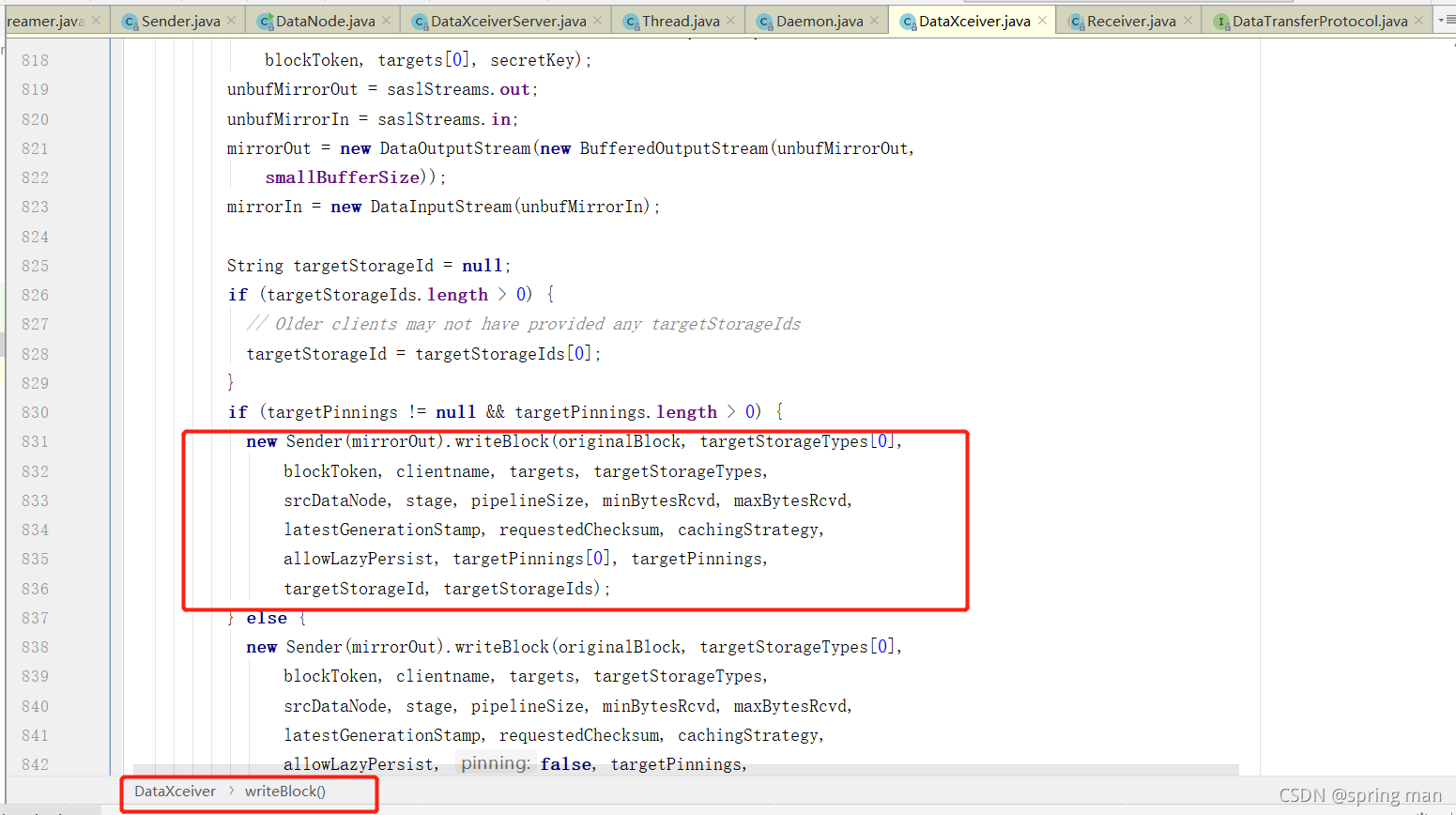Viewport: 1456px width, 815px height.
Task: Close the DataXceiver.java tab
Action: pos(1042,21)
